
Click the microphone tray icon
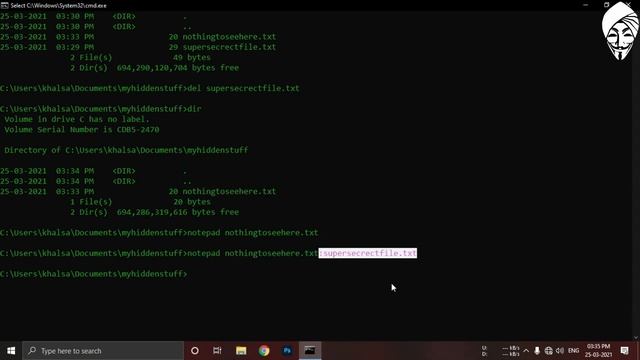[x=537, y=351]
